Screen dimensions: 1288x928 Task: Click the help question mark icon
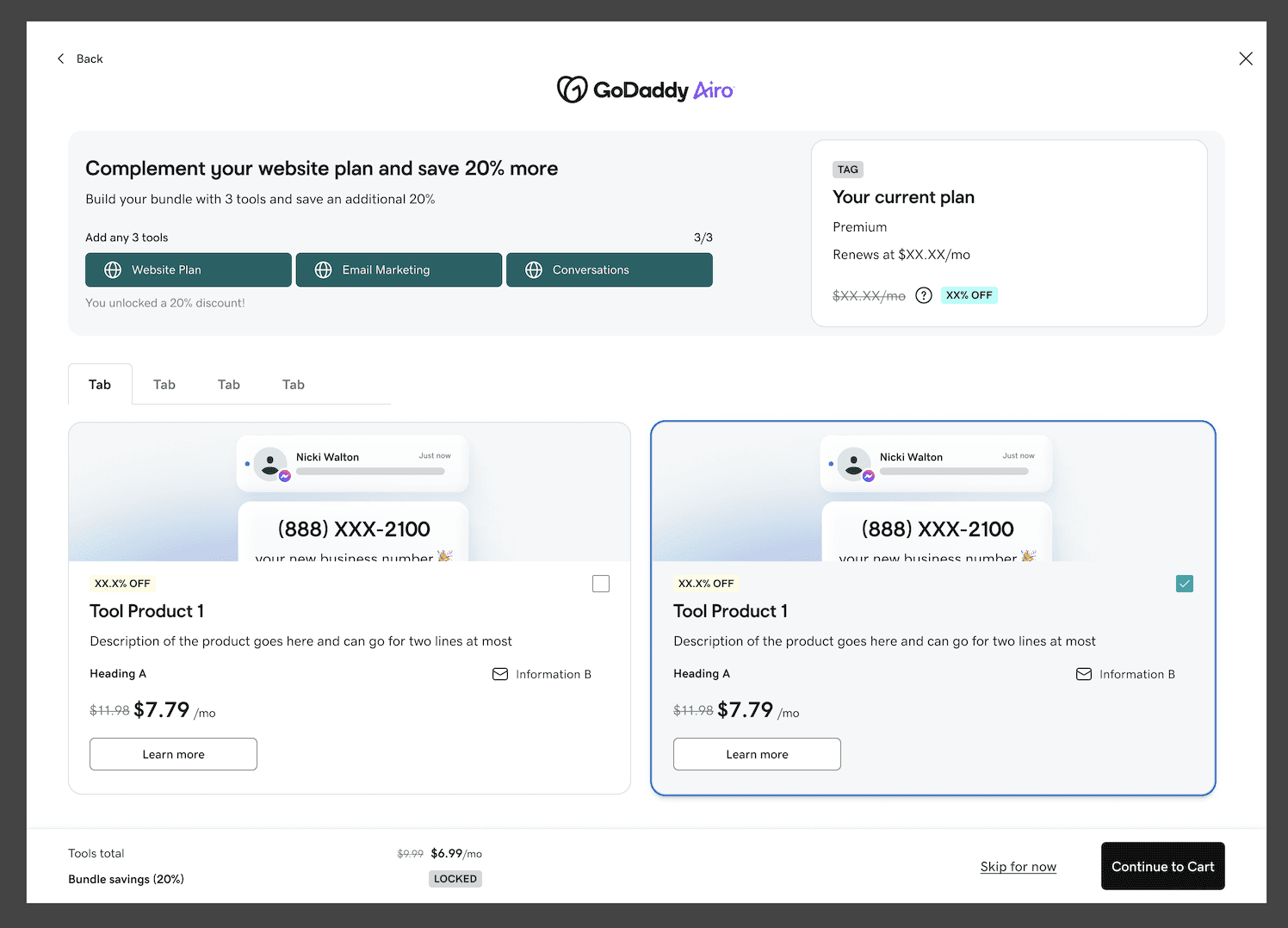click(924, 295)
